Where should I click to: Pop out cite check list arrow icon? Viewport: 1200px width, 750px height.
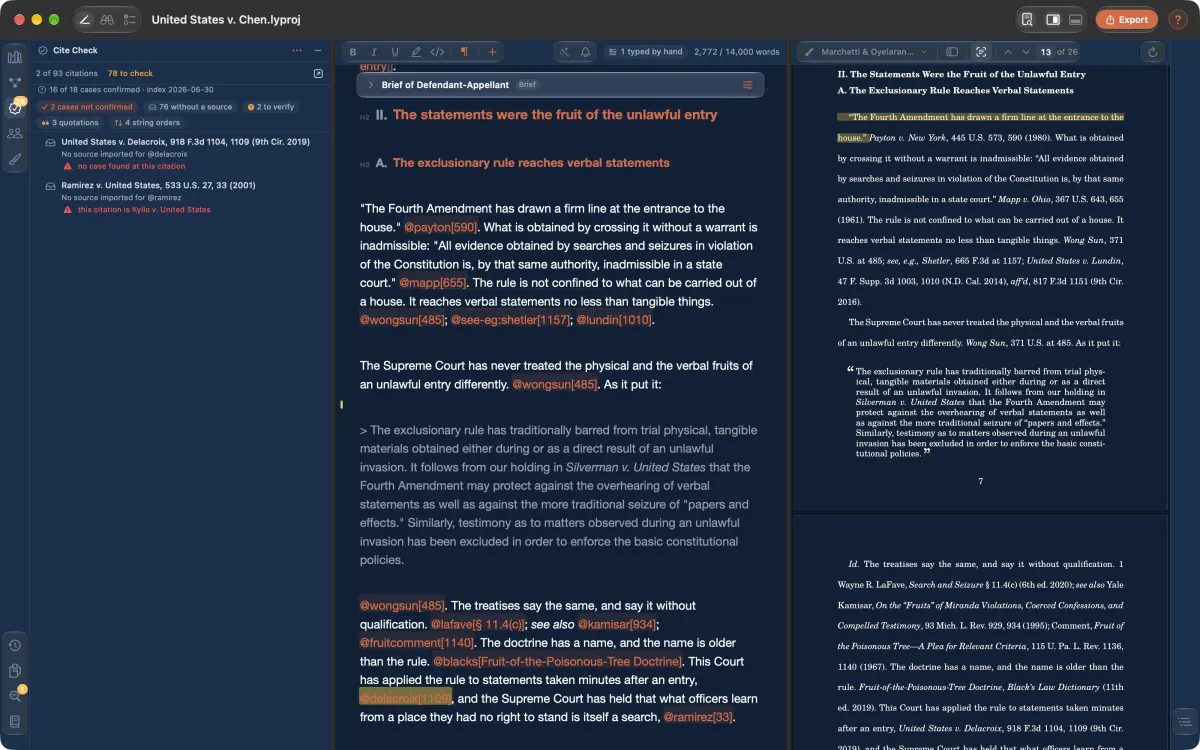point(318,73)
